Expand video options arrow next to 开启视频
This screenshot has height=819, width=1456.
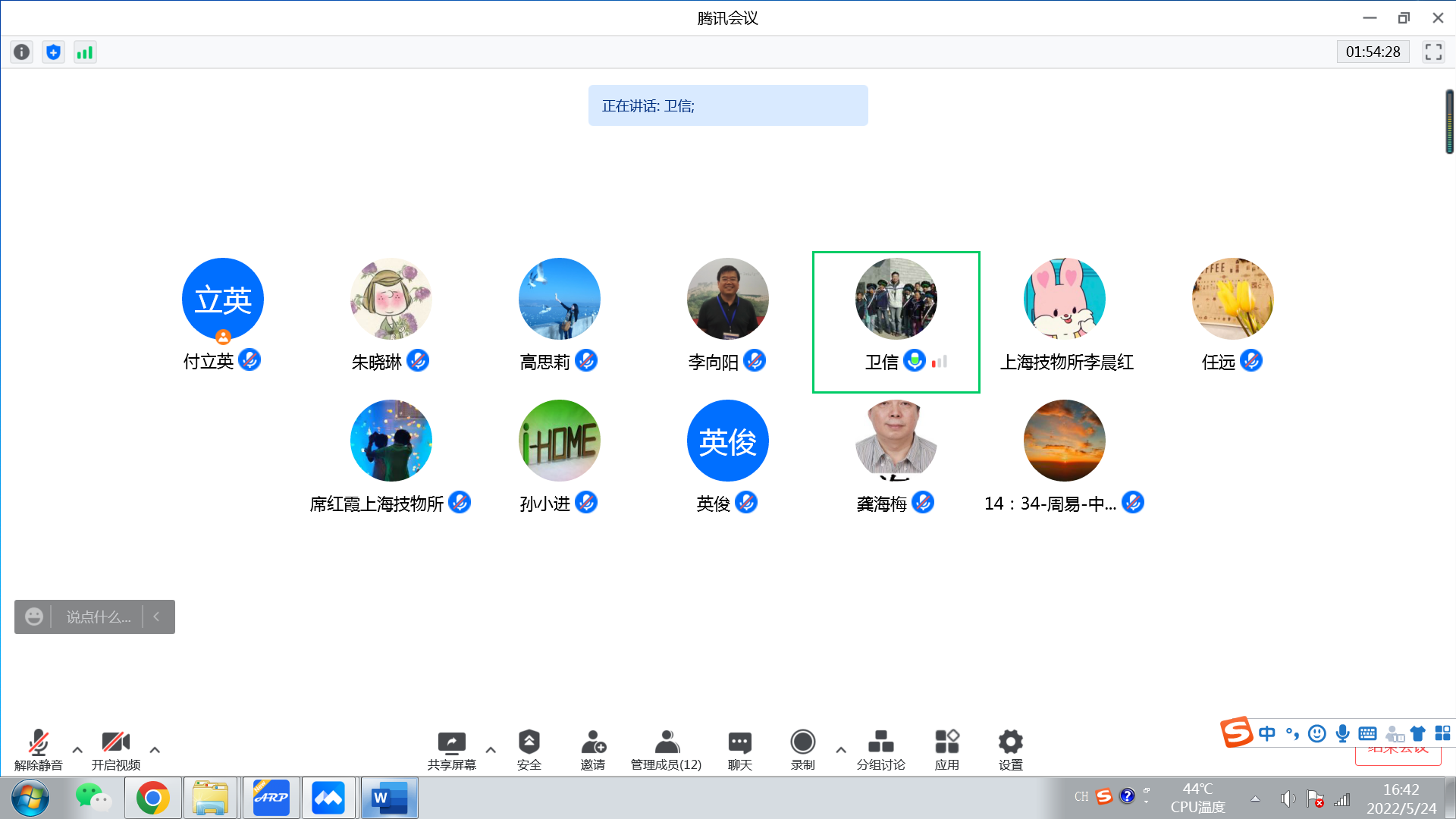[x=155, y=750]
